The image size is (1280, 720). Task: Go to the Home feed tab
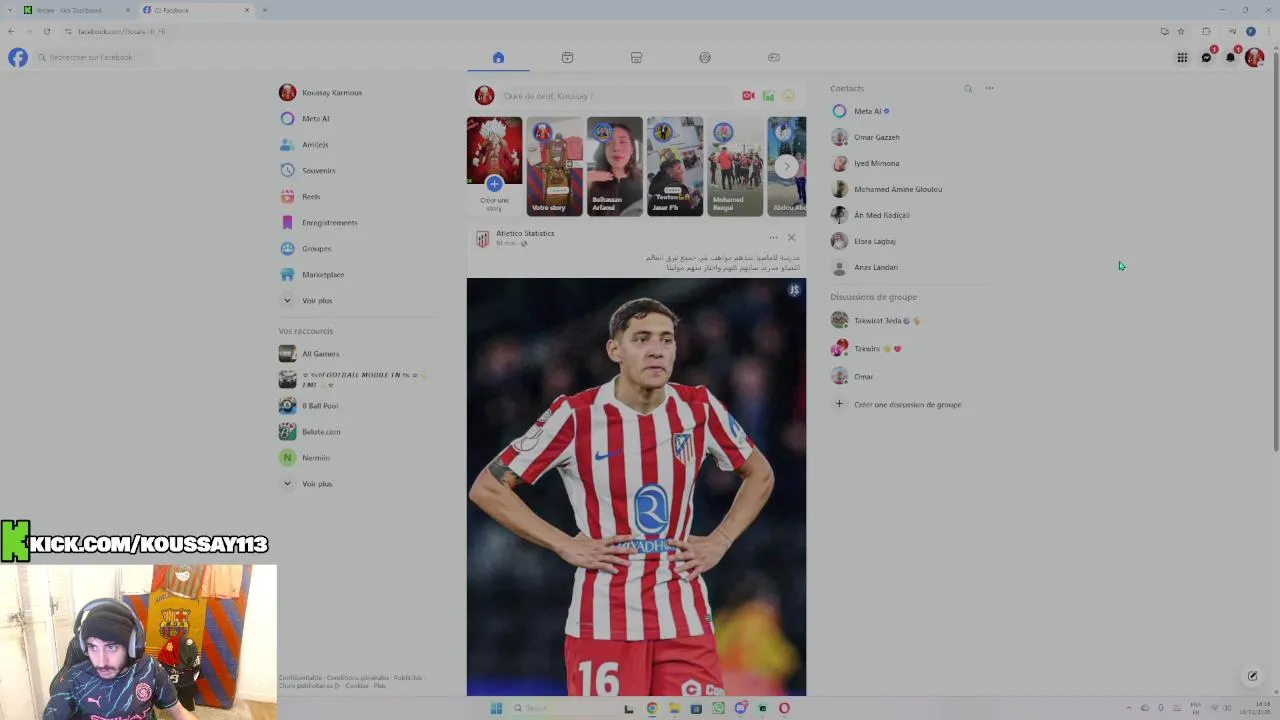[x=498, y=57]
